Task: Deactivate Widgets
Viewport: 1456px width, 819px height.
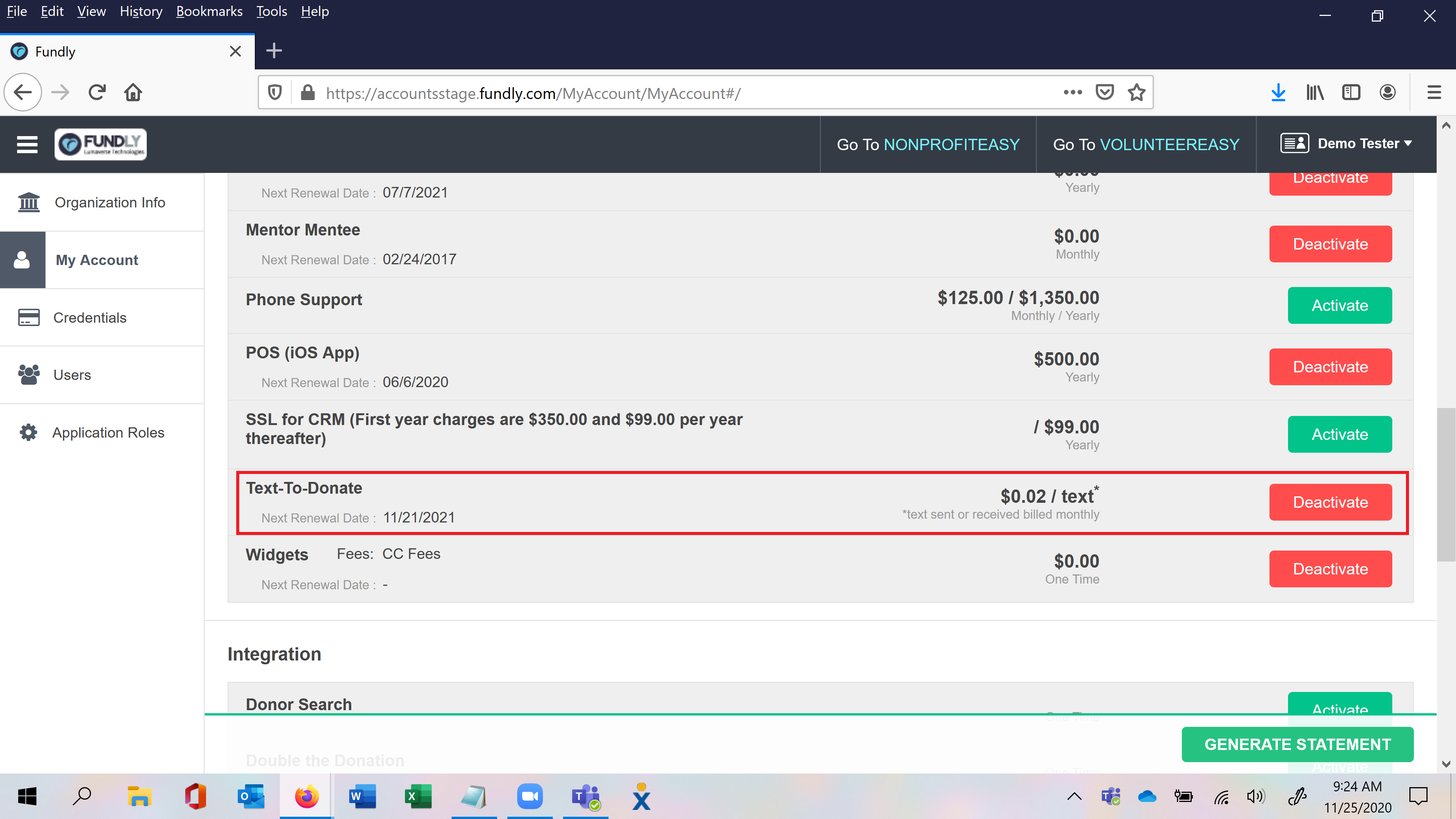Action: pos(1330,569)
